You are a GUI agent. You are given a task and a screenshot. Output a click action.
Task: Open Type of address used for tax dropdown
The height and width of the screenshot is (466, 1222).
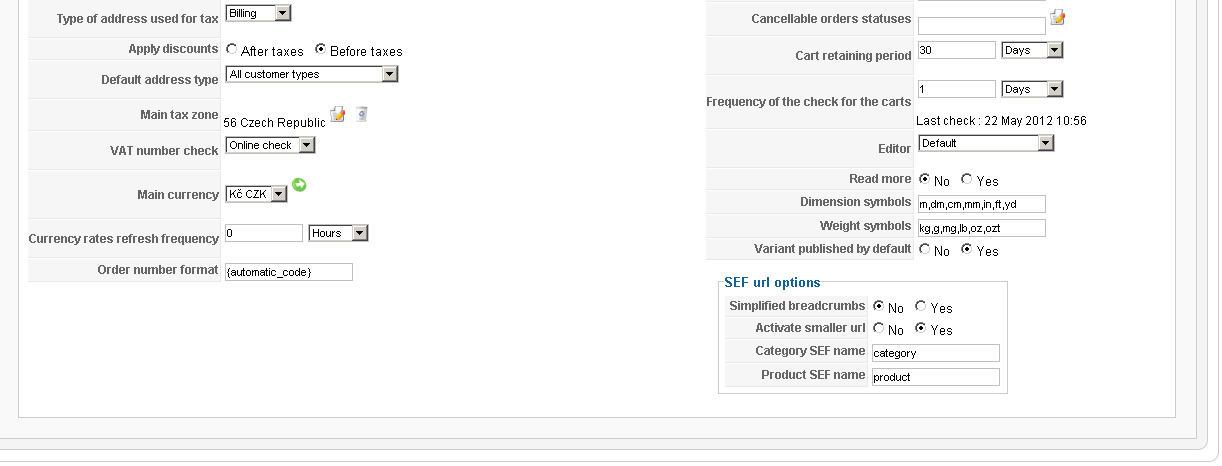pyautogui.click(x=258, y=13)
